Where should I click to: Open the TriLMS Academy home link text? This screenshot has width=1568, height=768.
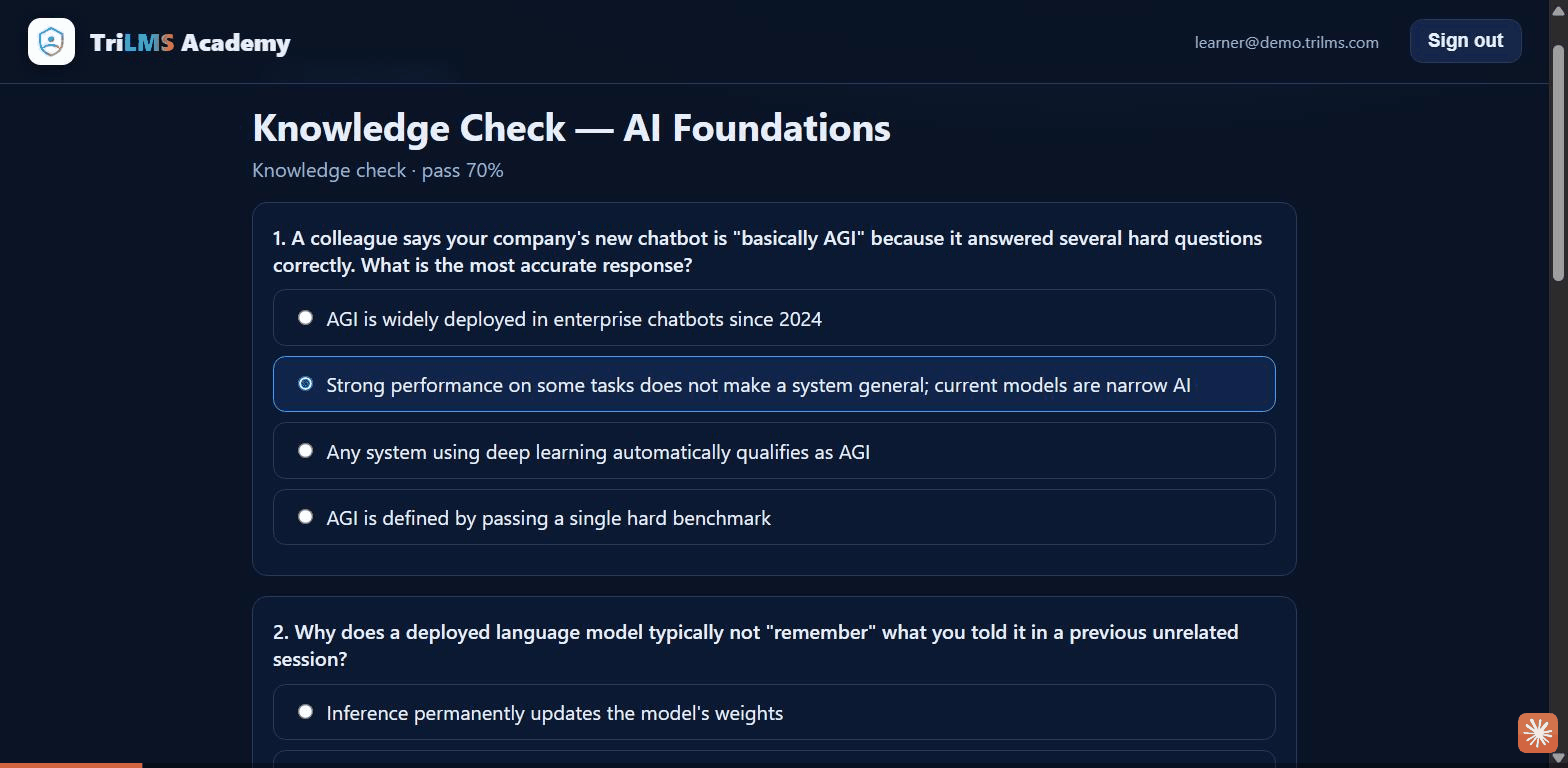coord(190,43)
